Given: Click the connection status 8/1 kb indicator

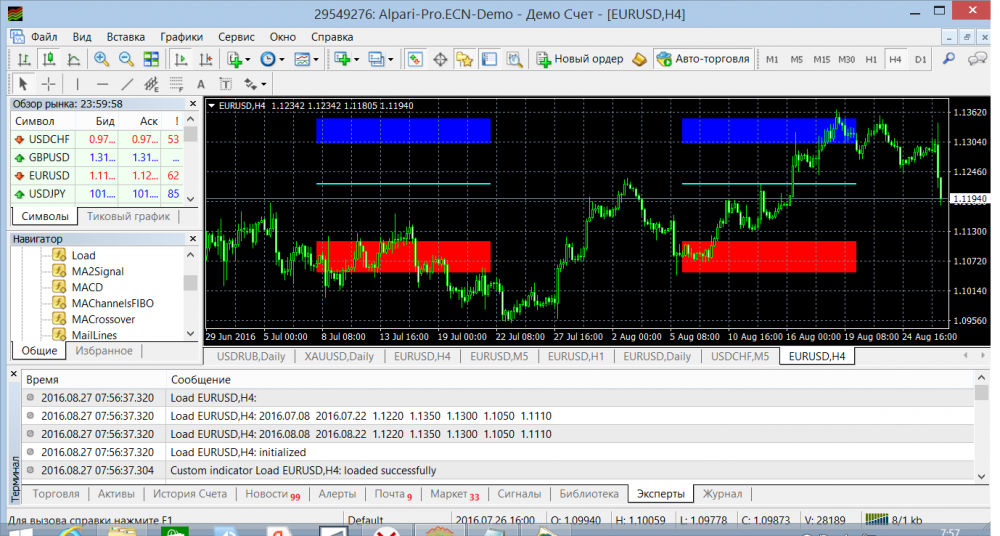Looking at the screenshot, I should (894, 519).
